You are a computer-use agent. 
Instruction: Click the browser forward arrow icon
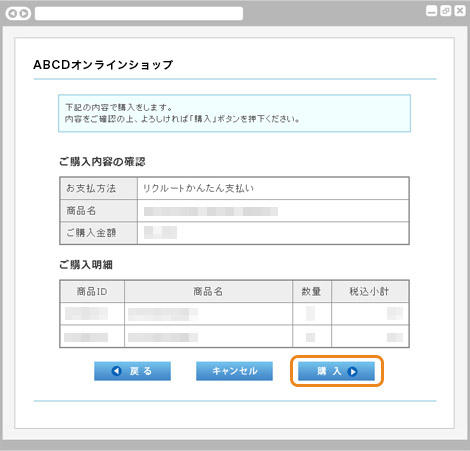point(24,14)
